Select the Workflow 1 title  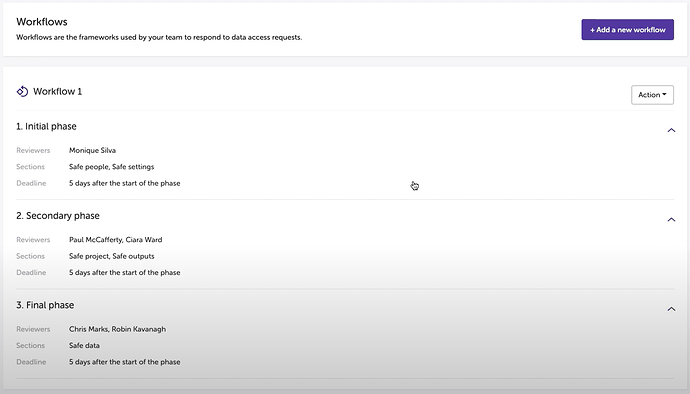58,92
